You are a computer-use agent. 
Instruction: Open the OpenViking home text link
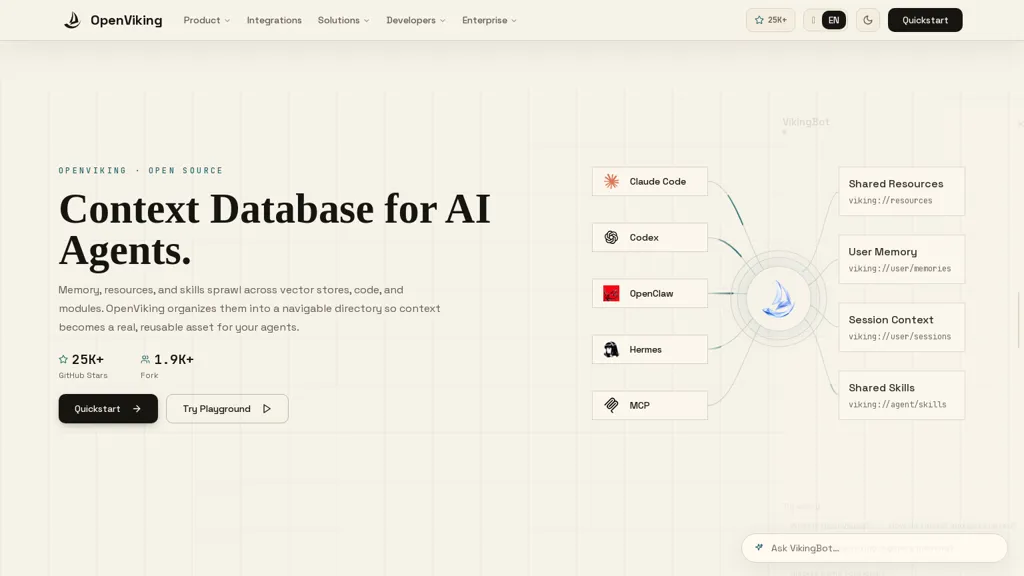(126, 20)
